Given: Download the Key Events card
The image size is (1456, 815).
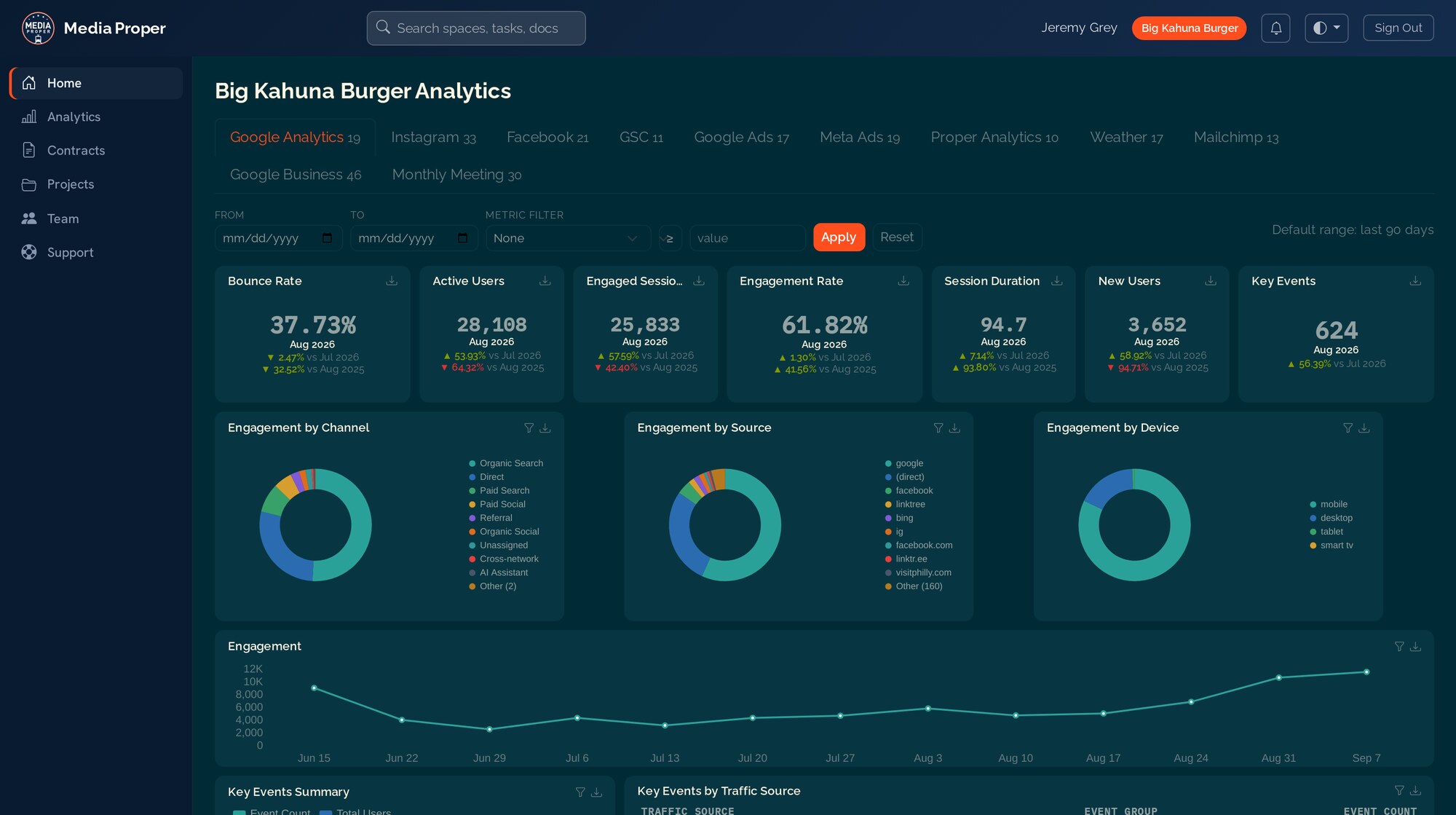Looking at the screenshot, I should [x=1415, y=281].
